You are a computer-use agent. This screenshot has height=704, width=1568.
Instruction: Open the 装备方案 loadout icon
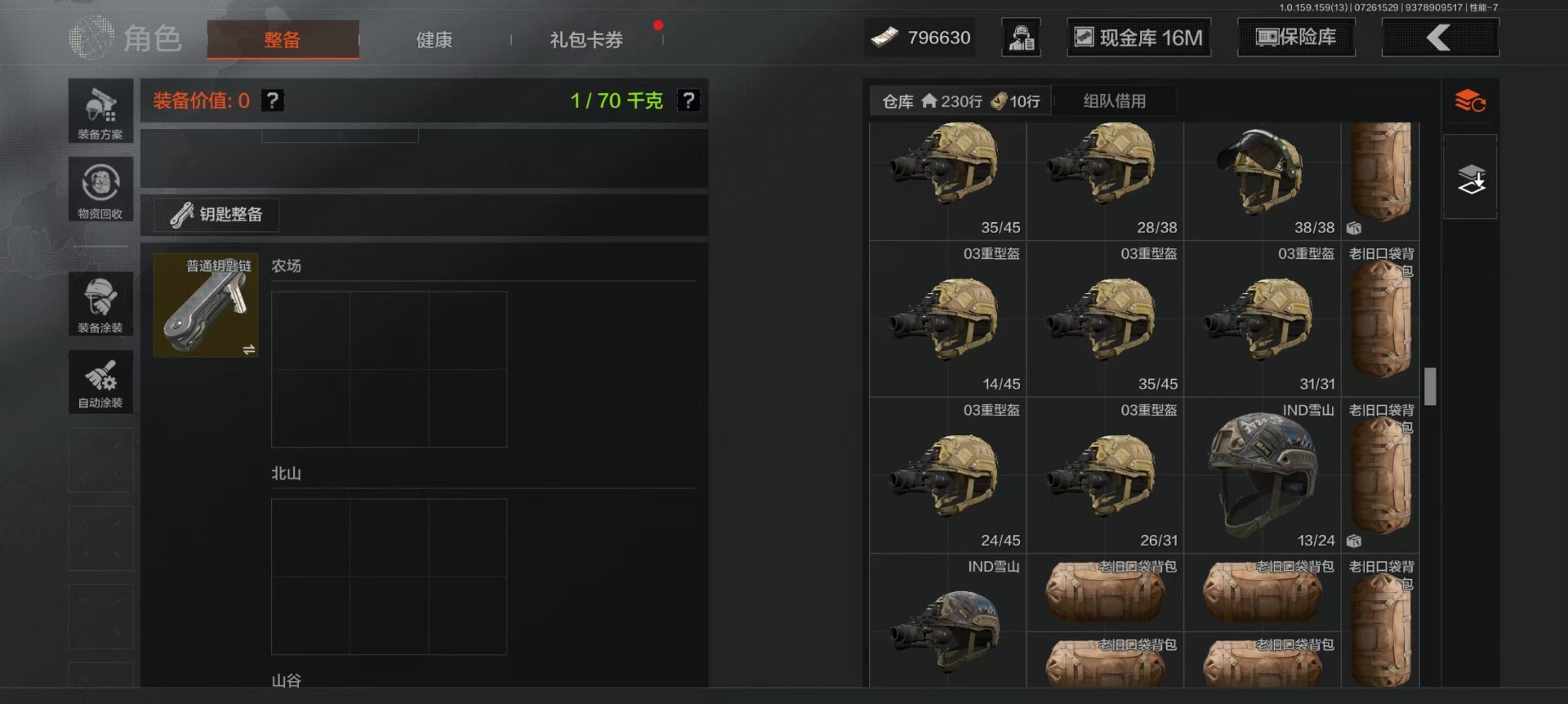click(100, 111)
